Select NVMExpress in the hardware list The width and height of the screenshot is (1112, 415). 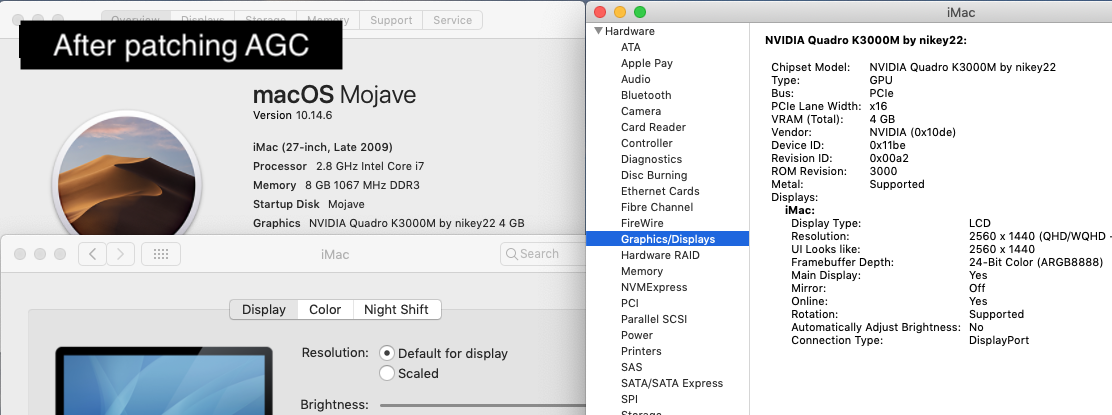coord(653,287)
